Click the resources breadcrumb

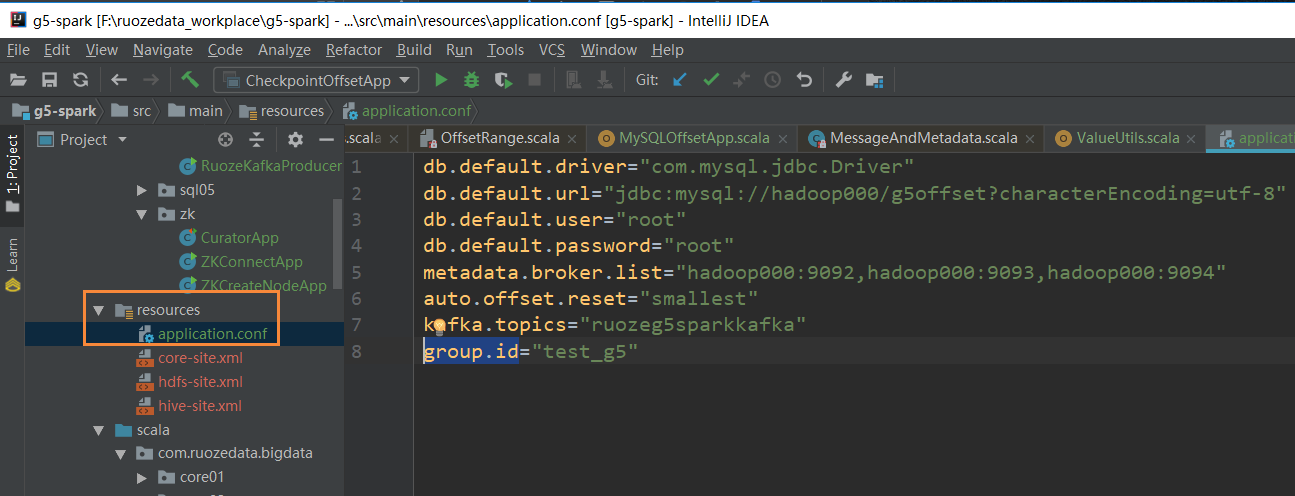pos(281,110)
